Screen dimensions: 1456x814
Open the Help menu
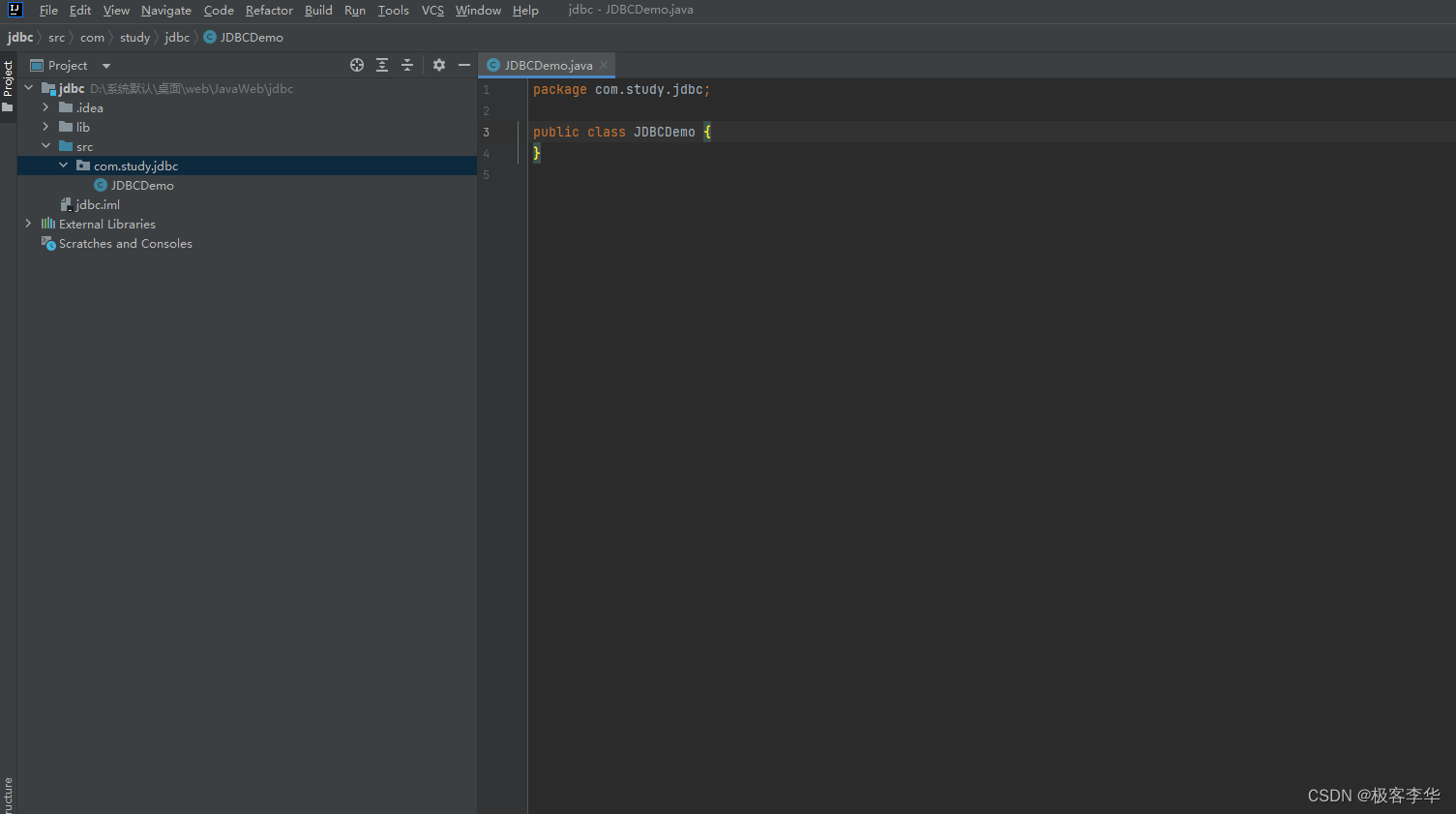click(x=525, y=10)
